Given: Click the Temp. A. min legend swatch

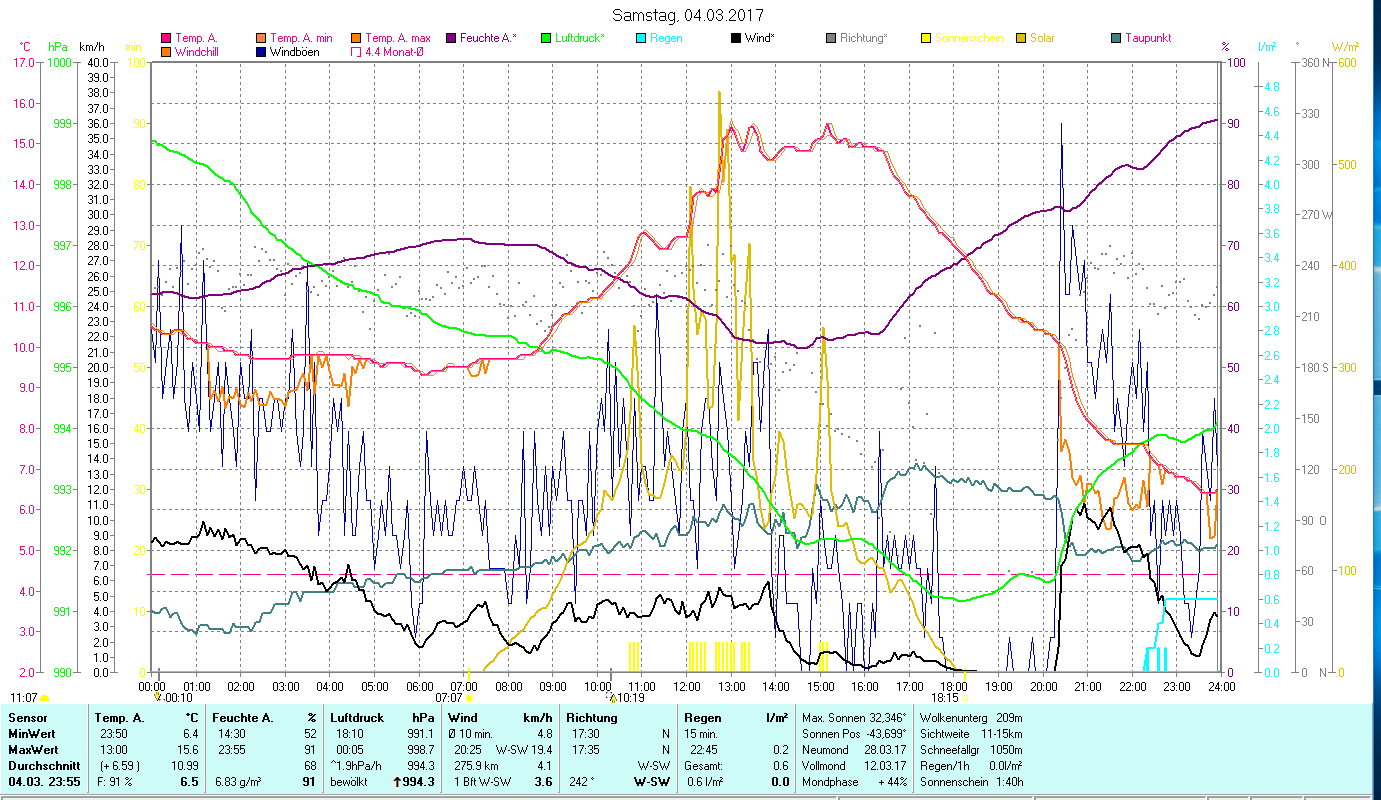Looking at the screenshot, I should [x=263, y=38].
